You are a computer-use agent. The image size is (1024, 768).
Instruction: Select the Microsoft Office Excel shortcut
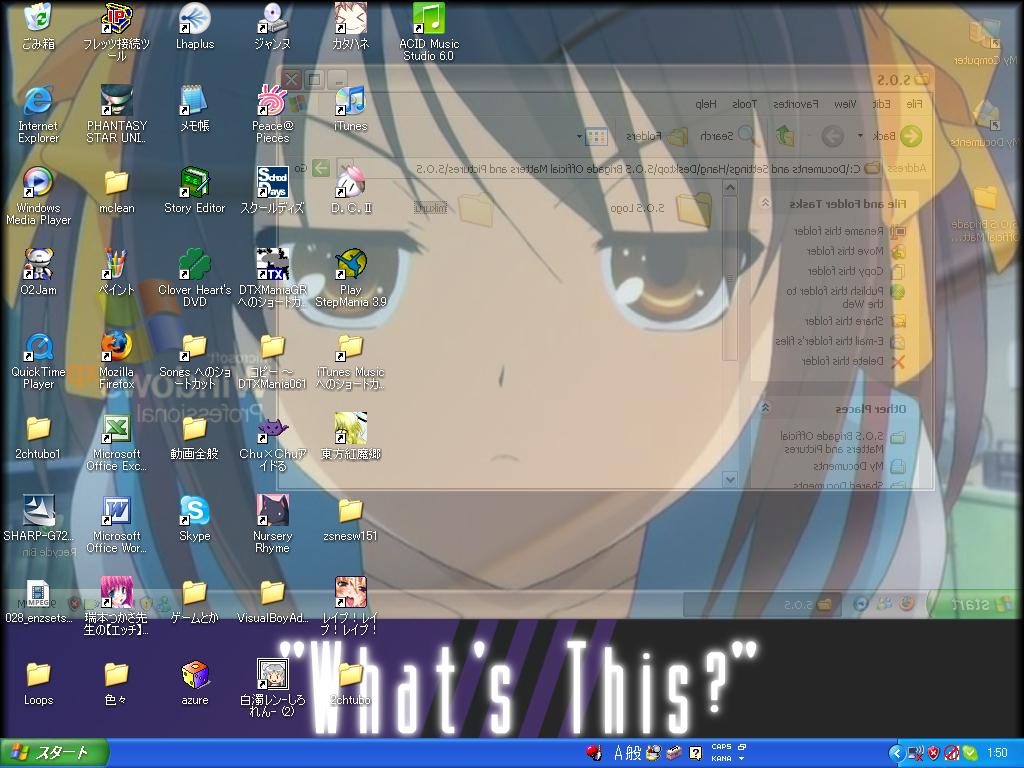pyautogui.click(x=116, y=442)
